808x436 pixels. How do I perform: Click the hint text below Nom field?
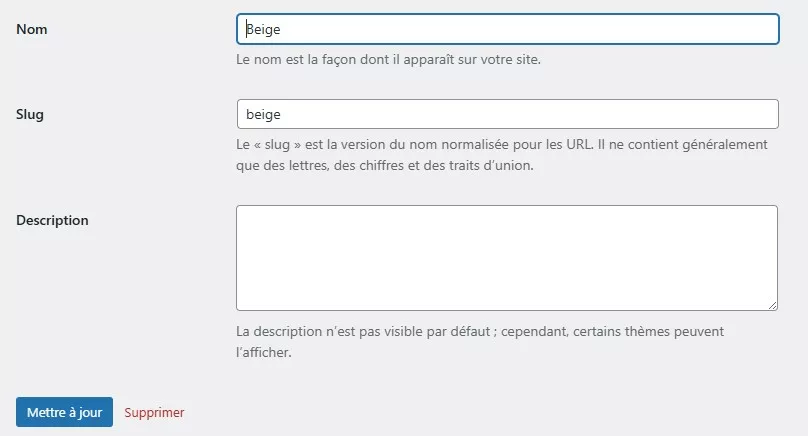(x=388, y=60)
